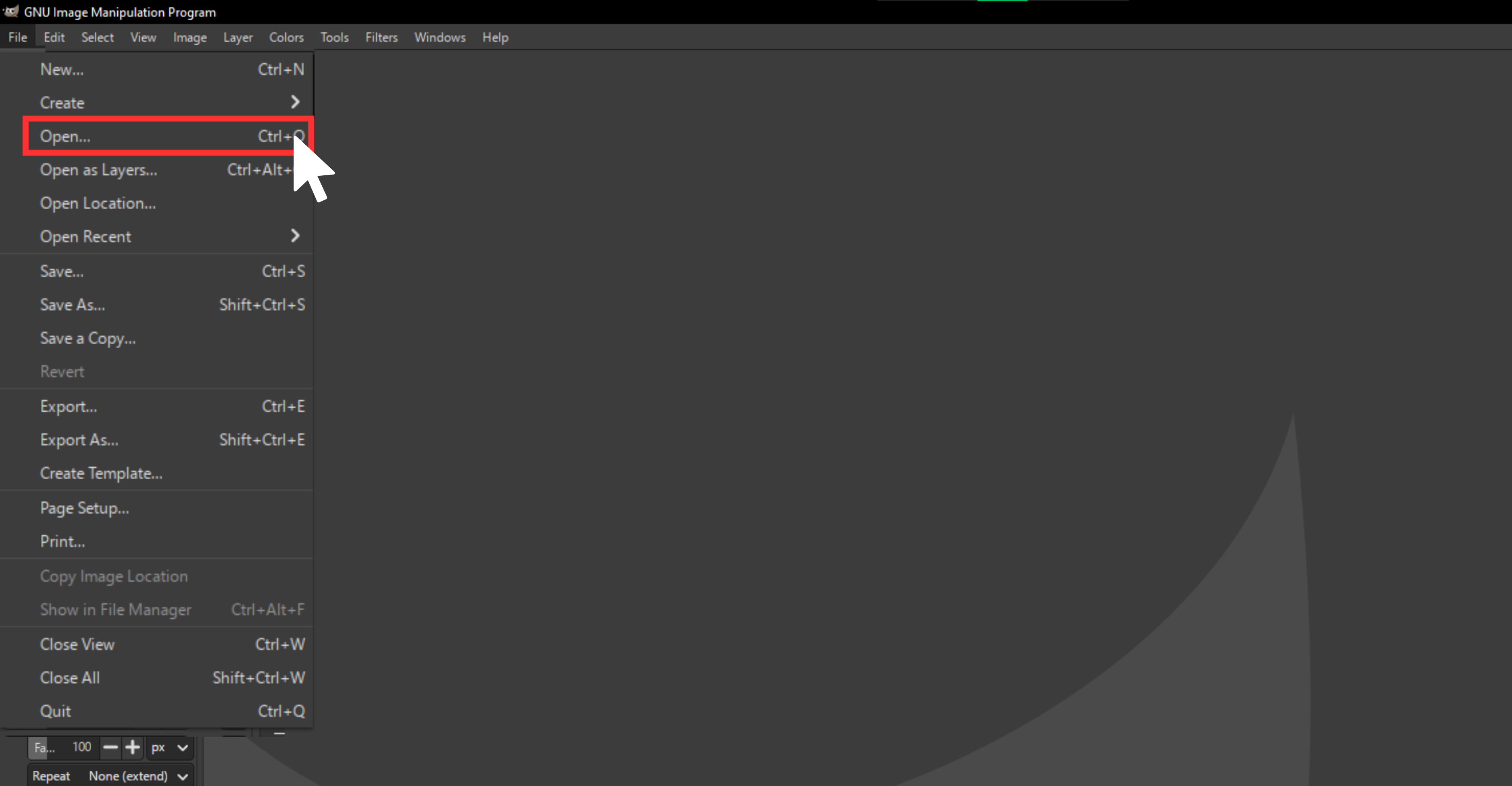This screenshot has height=786, width=1512.
Task: Choose Print... from the File menu
Action: (x=157, y=541)
